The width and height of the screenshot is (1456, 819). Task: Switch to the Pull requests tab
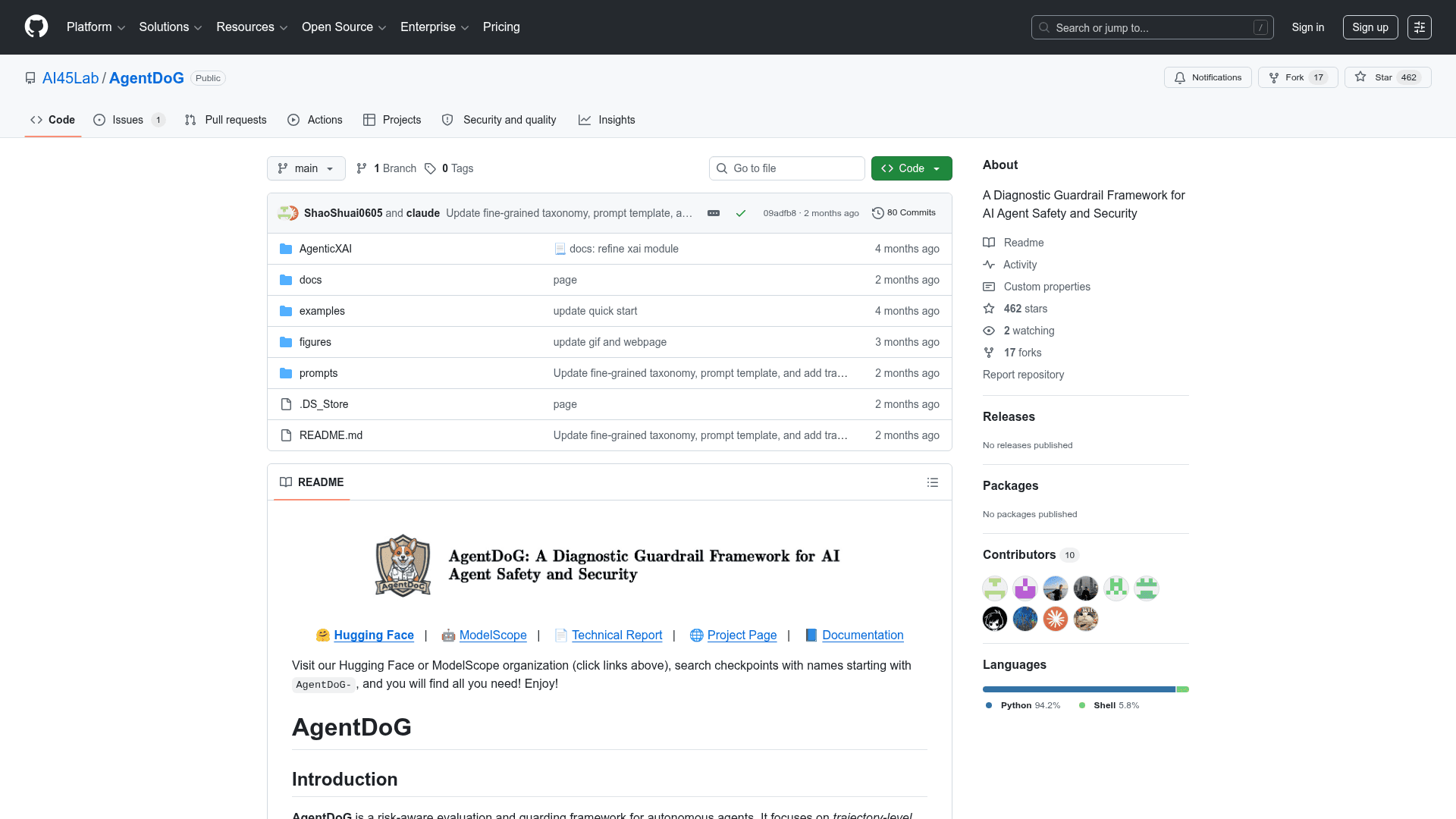click(225, 120)
